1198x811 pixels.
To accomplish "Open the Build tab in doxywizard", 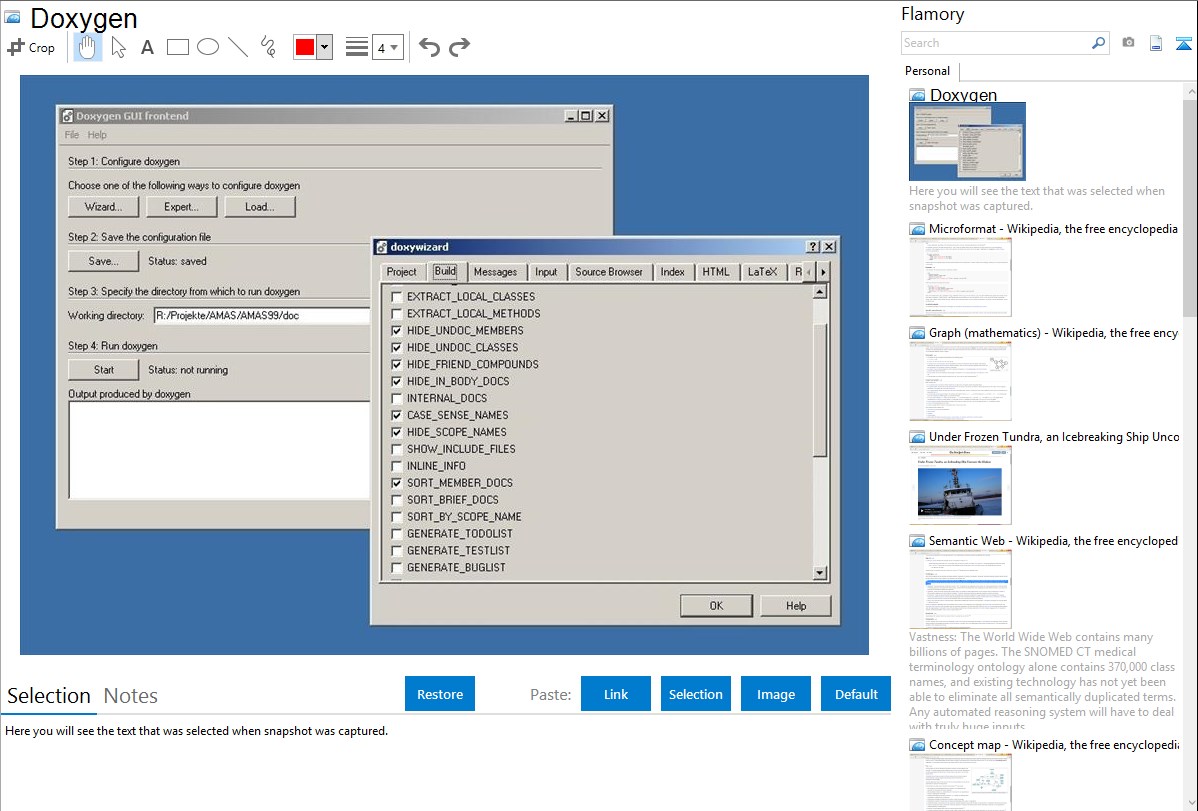I will click(445, 271).
